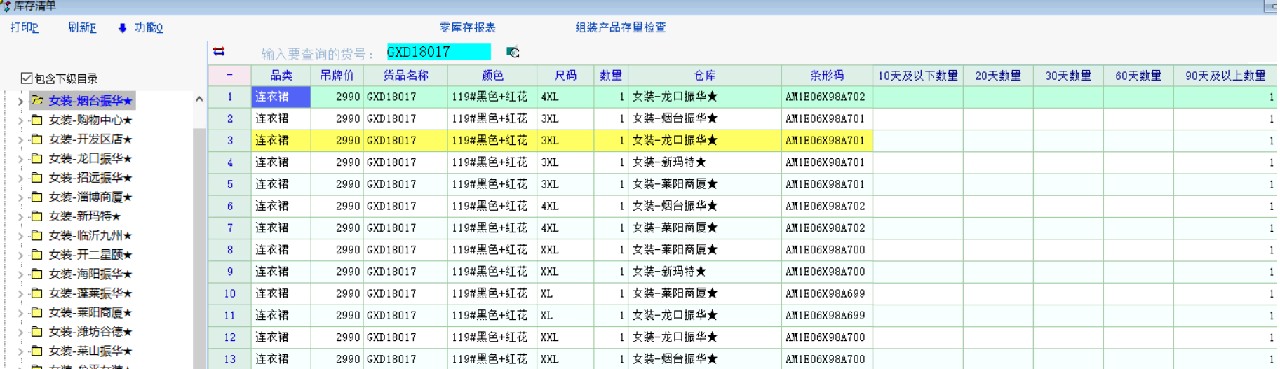Click the 尺码 column header
1280x369 pixels.
coord(566,75)
